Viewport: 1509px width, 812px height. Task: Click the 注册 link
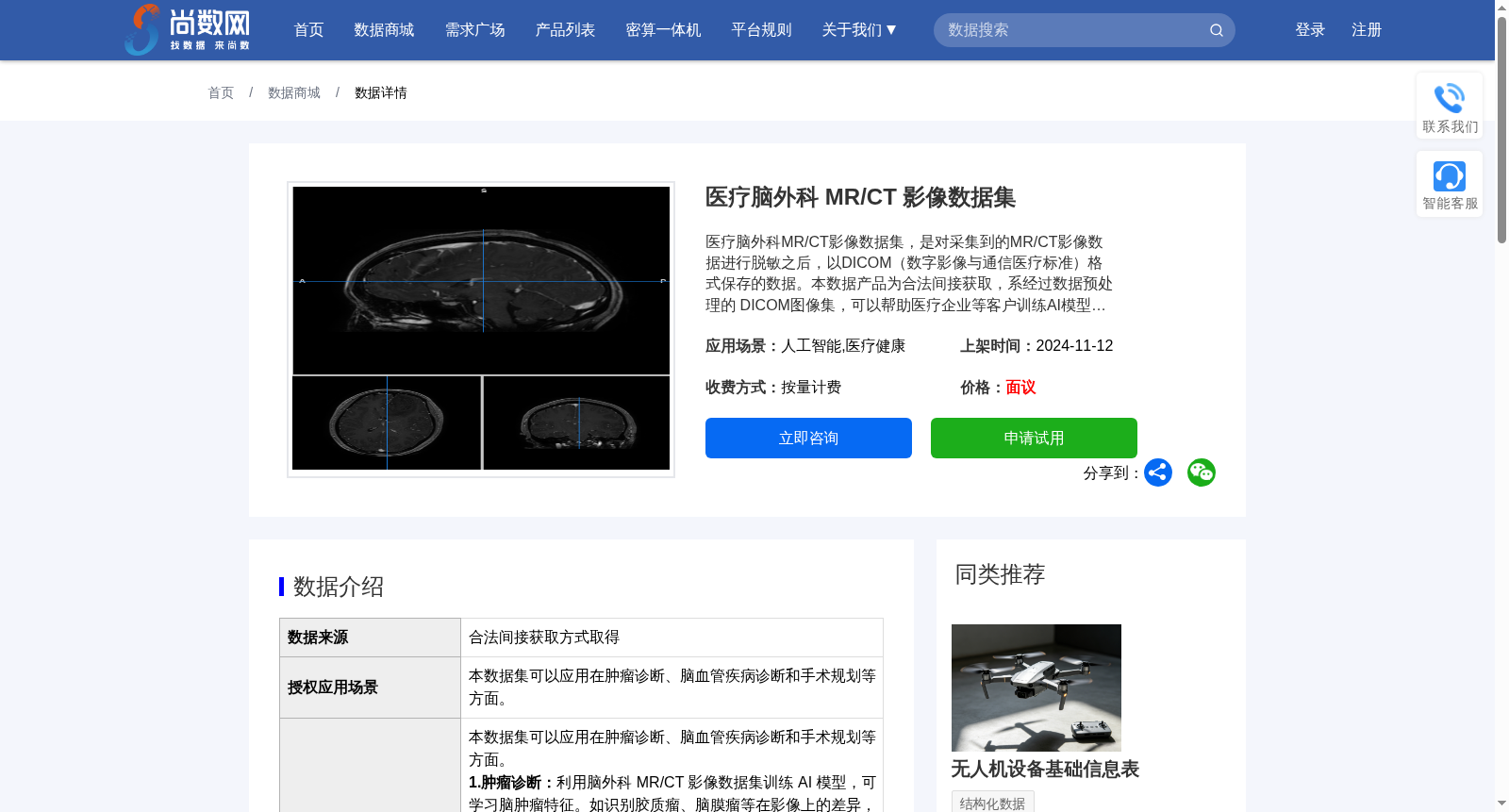(1367, 30)
